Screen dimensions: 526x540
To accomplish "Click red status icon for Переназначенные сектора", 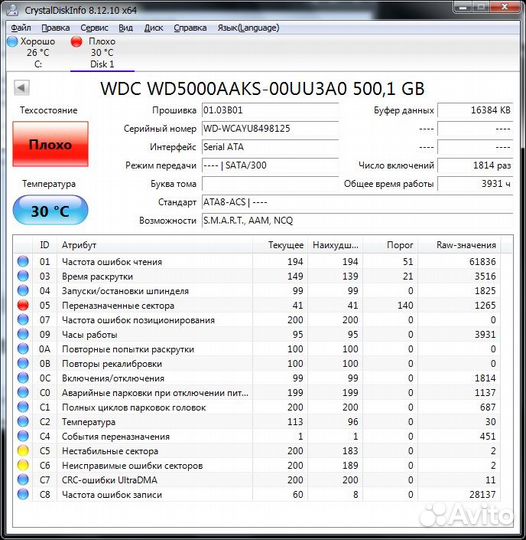I will coord(23,305).
